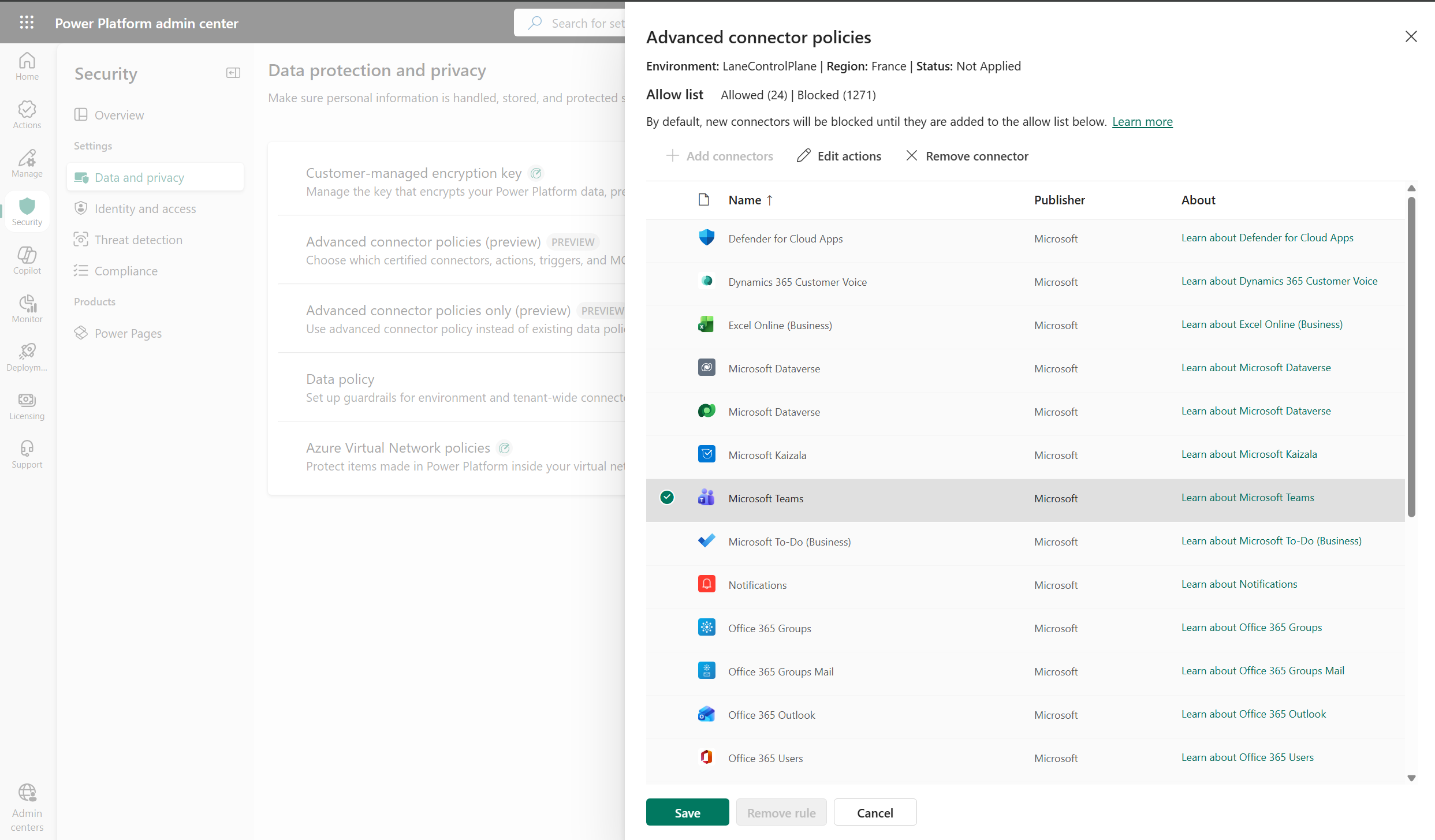Open Monitor in the left rail
This screenshot has width=1435, height=840.
[27, 309]
